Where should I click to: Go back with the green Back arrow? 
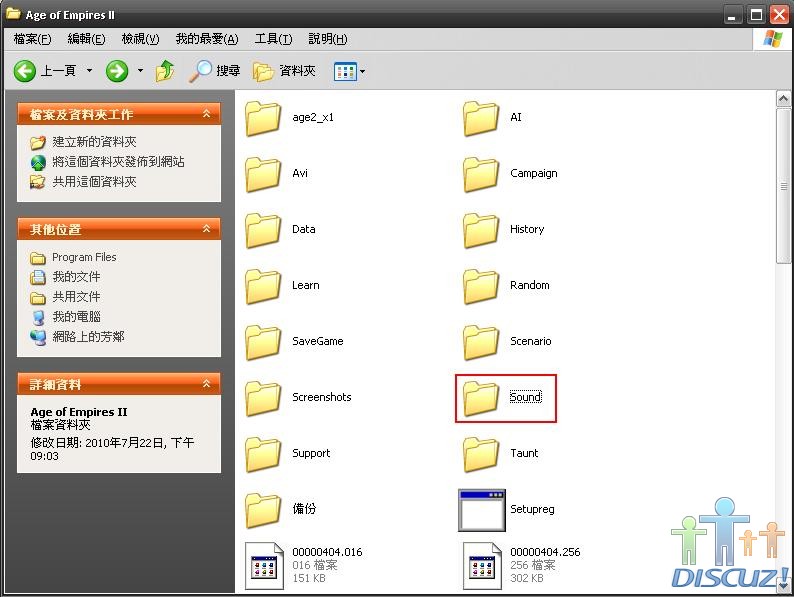click(24, 71)
